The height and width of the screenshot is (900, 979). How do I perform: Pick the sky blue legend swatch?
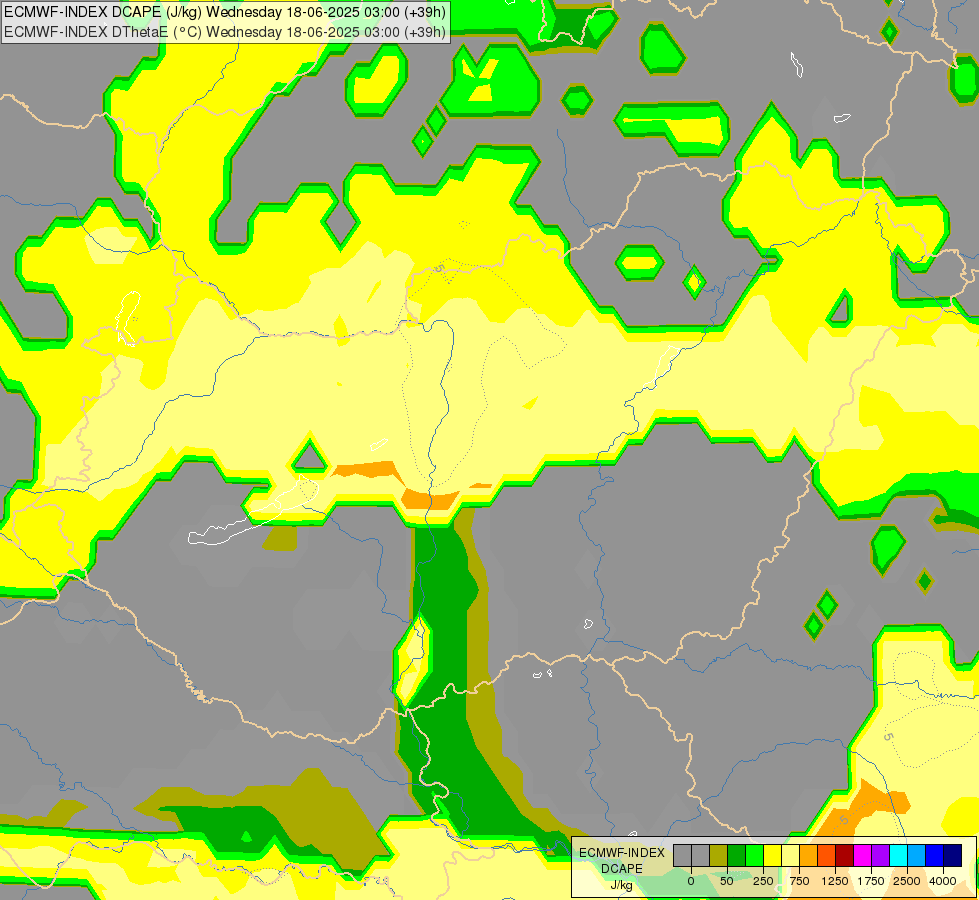917,856
